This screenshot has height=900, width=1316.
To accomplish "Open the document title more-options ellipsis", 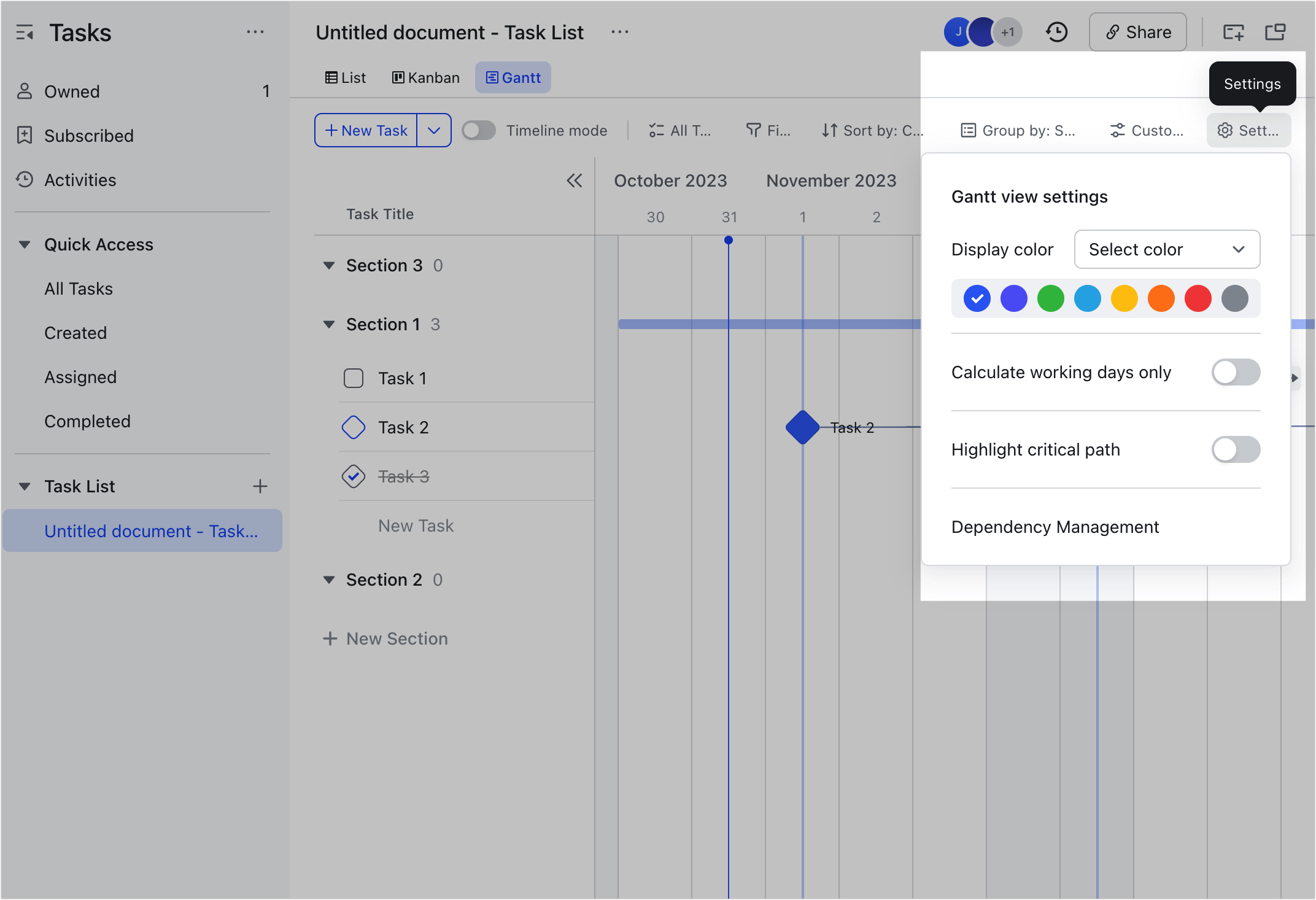I will coord(620,32).
